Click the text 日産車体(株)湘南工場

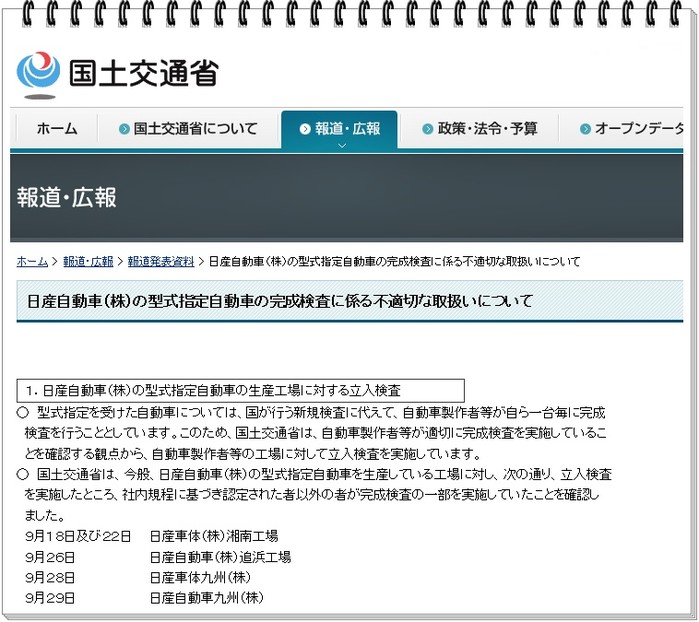[x=214, y=536]
